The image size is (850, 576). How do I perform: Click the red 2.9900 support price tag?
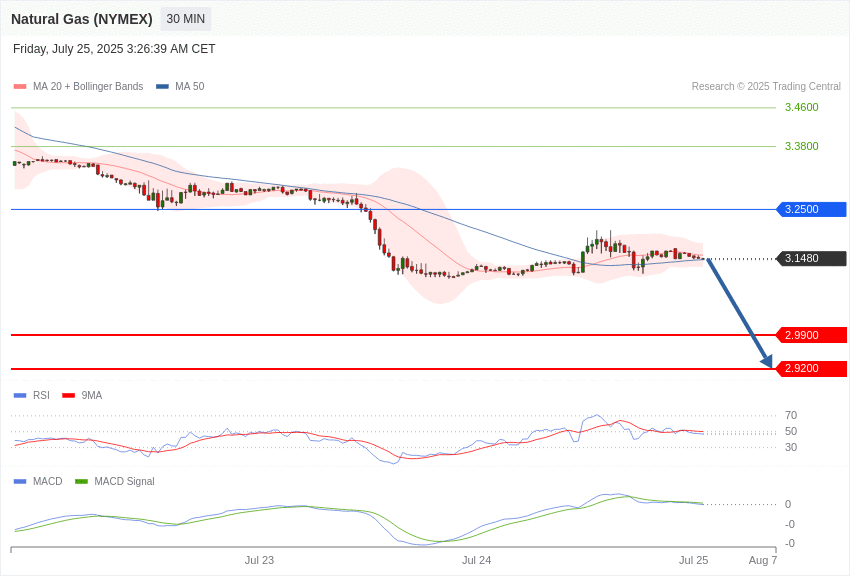click(811, 335)
